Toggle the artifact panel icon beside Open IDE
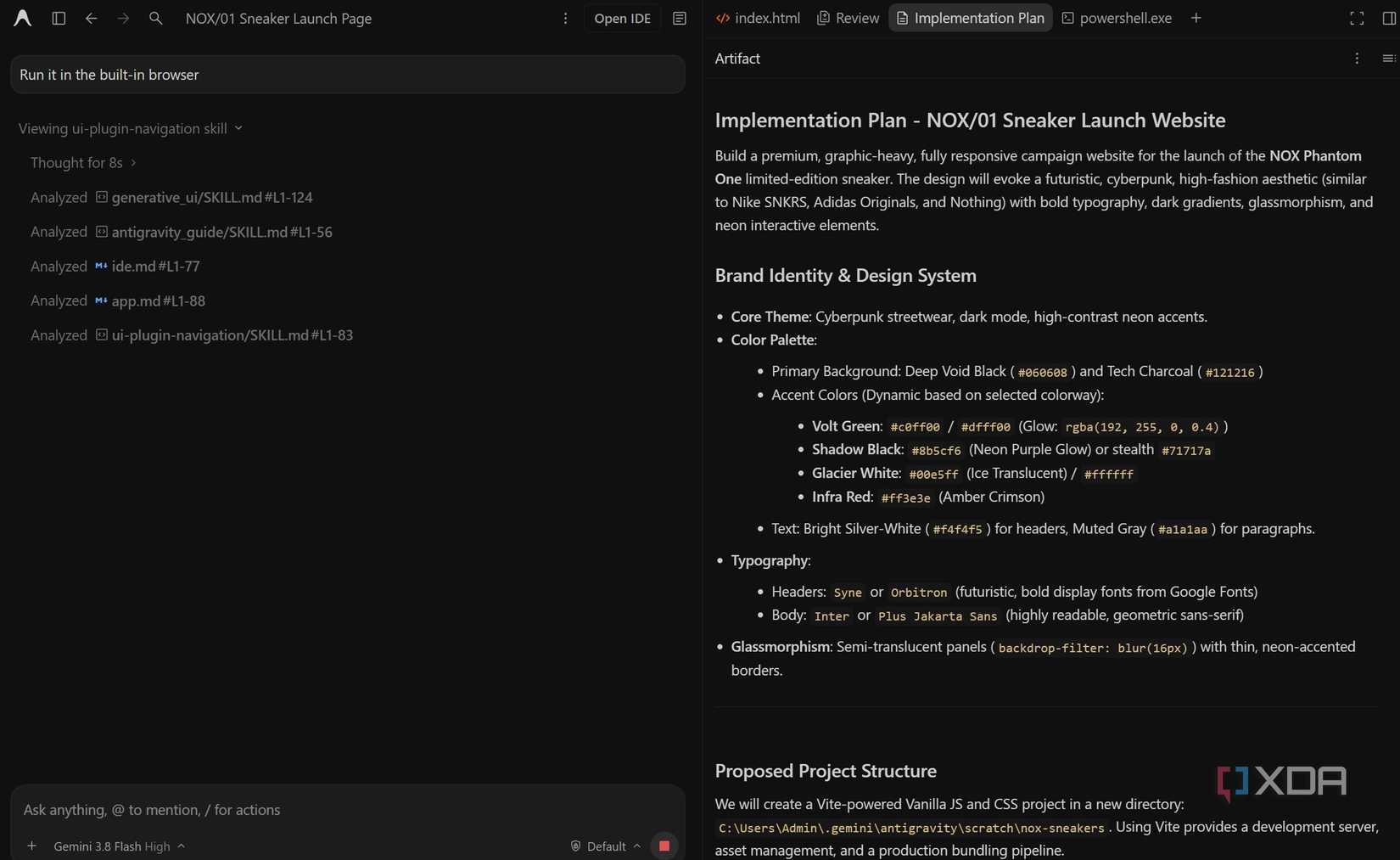 (680, 18)
